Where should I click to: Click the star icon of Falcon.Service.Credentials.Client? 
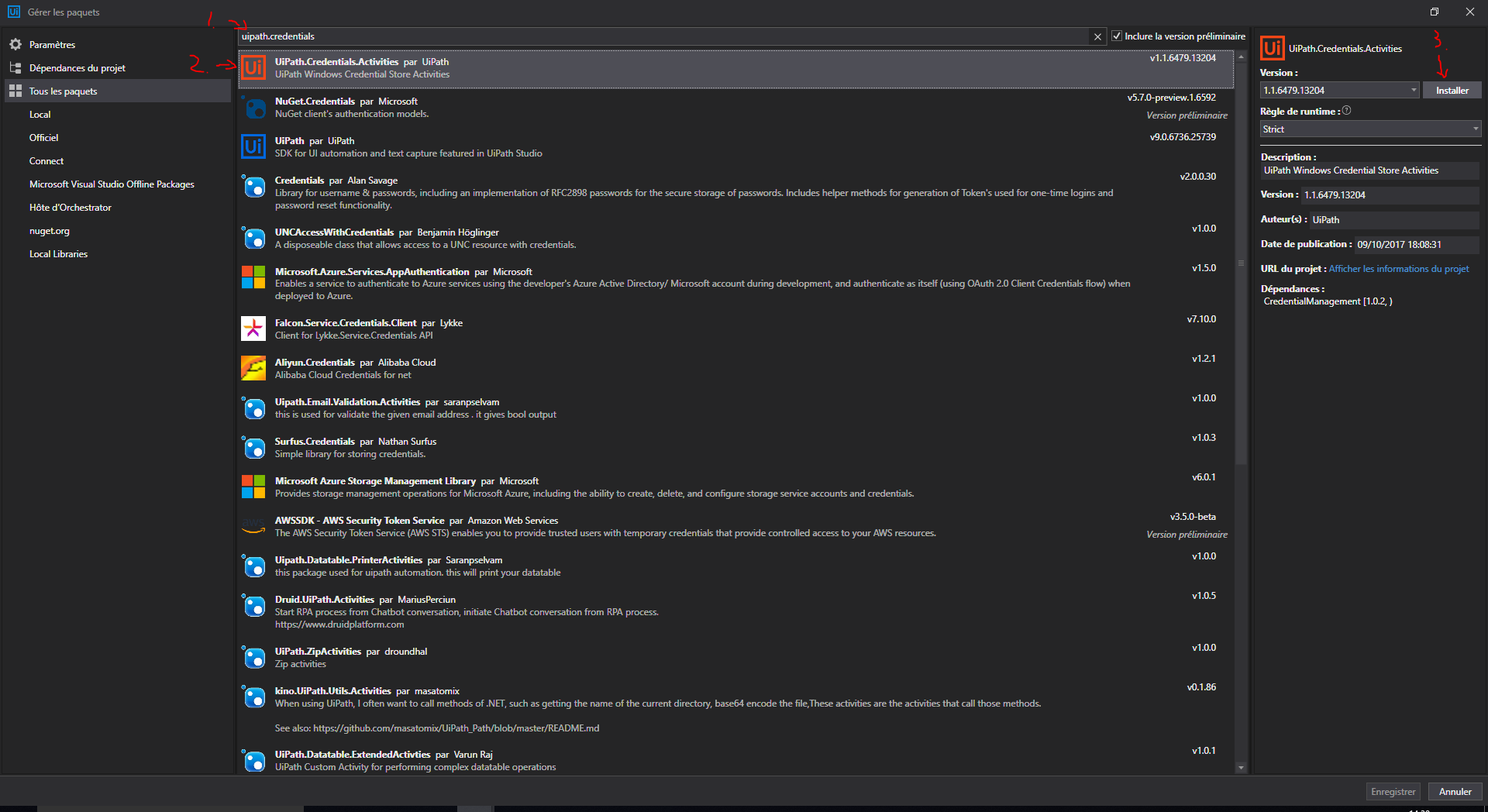pyautogui.click(x=253, y=329)
